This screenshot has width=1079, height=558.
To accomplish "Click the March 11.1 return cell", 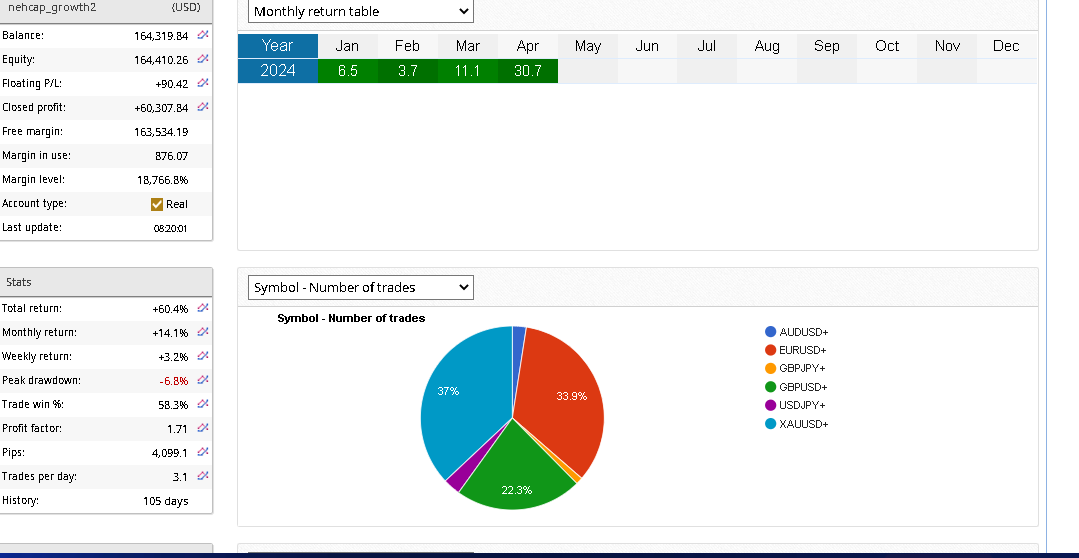I will pos(467,71).
